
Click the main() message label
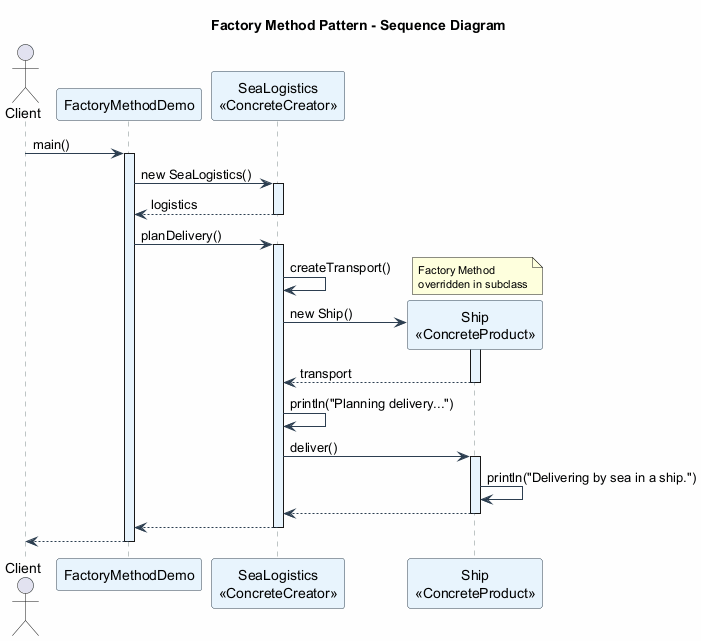(51, 145)
